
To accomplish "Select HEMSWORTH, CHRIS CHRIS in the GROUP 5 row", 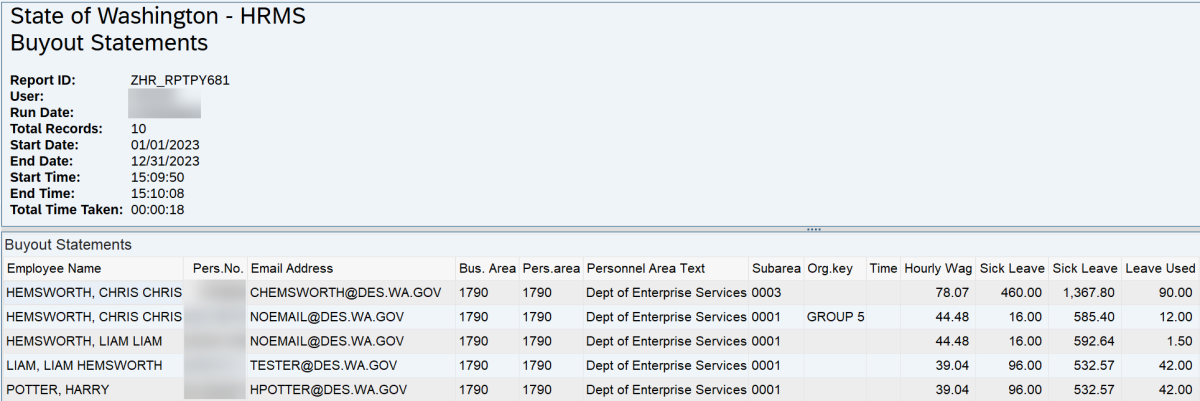I will (x=94, y=317).
